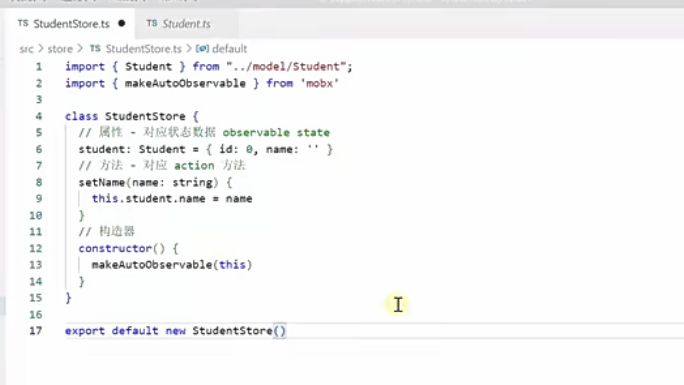Click the 'observable state' comment text
The image size is (684, 385).
click(276, 133)
